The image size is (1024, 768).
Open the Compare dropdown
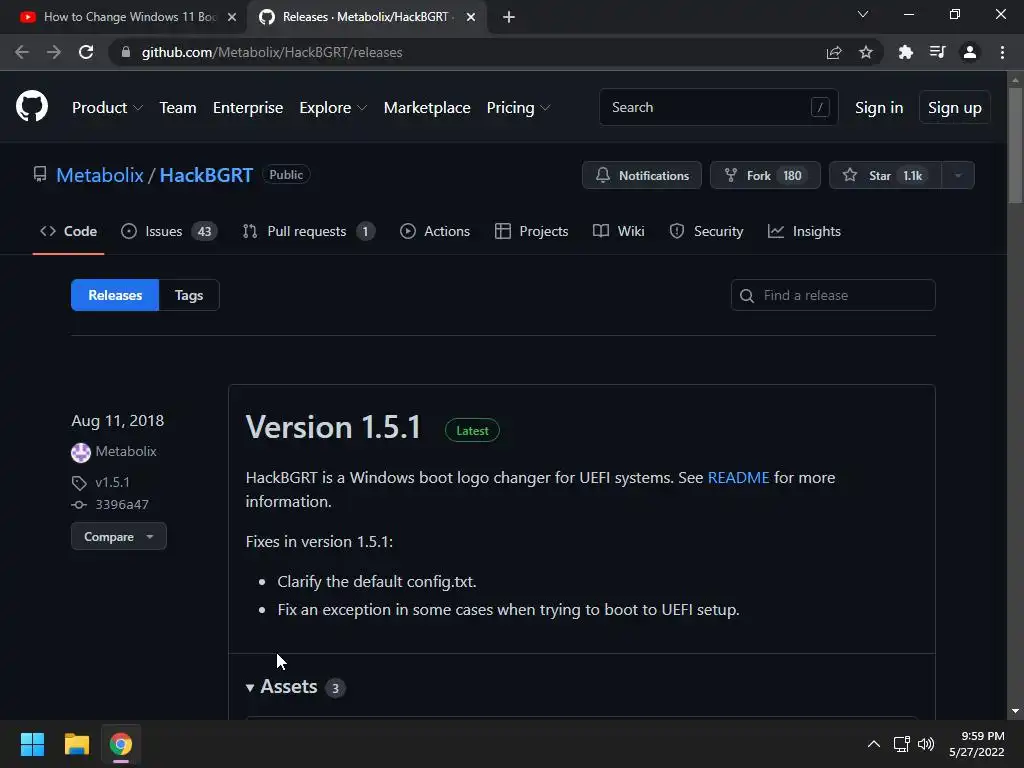[119, 536]
